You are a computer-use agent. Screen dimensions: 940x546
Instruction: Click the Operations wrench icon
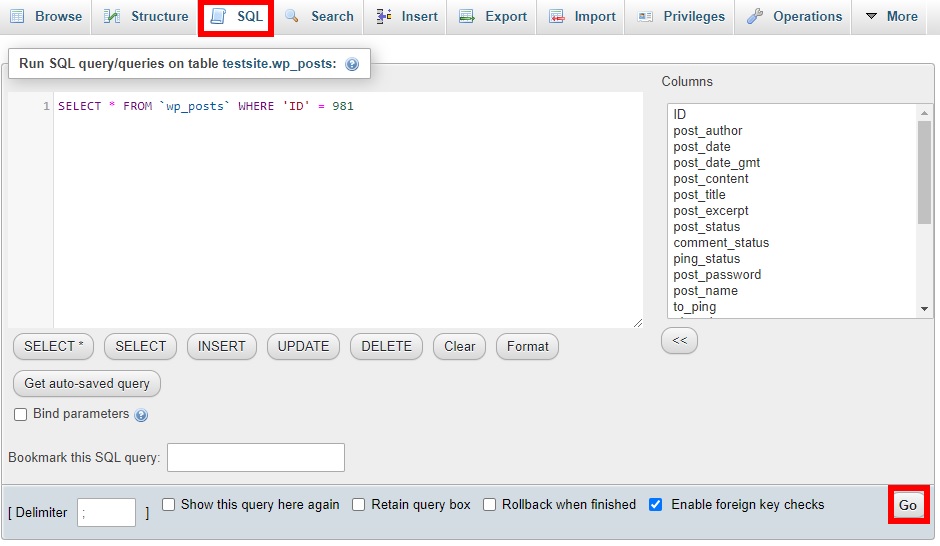click(755, 16)
